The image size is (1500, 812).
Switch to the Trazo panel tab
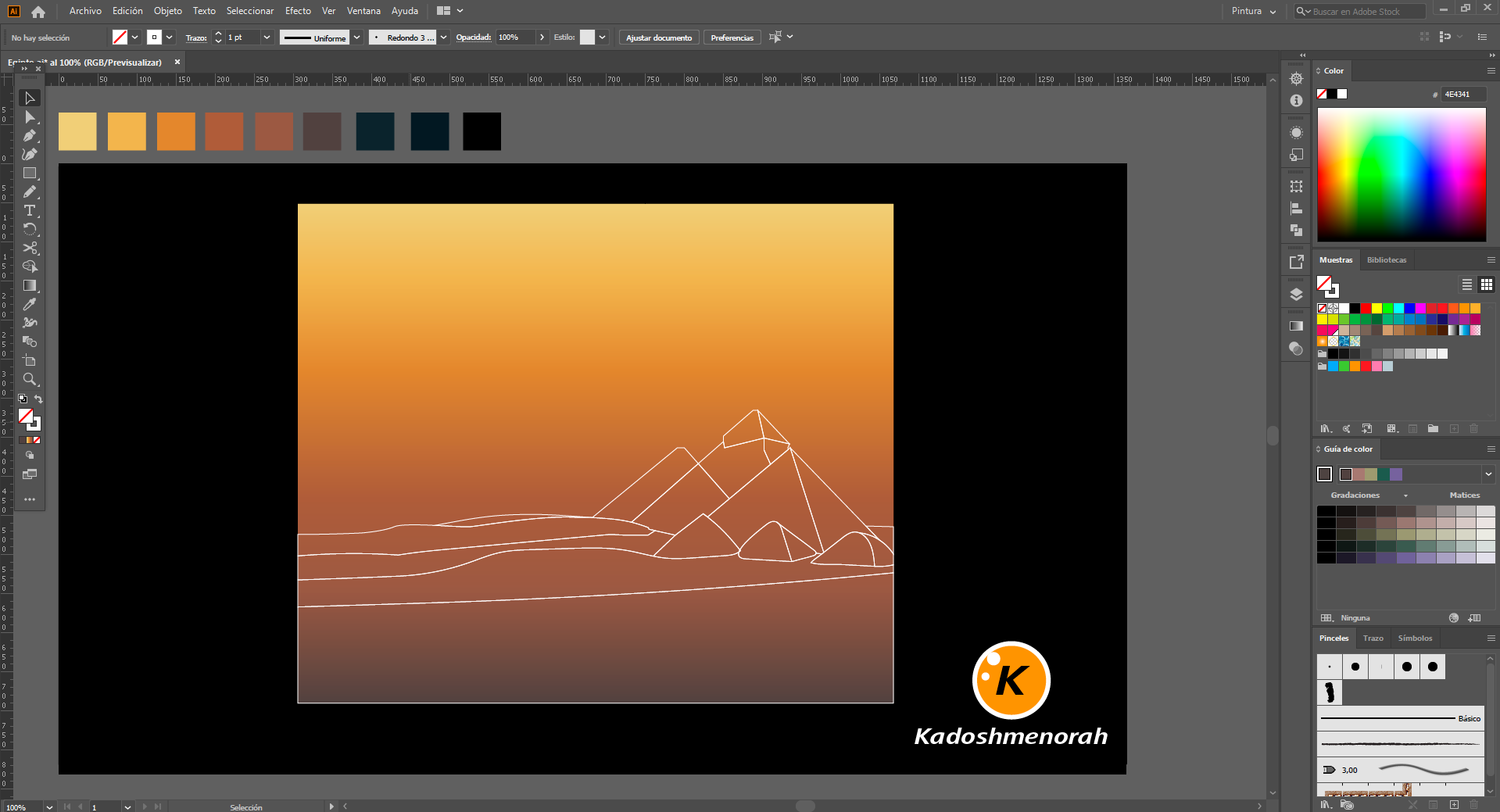1373,639
